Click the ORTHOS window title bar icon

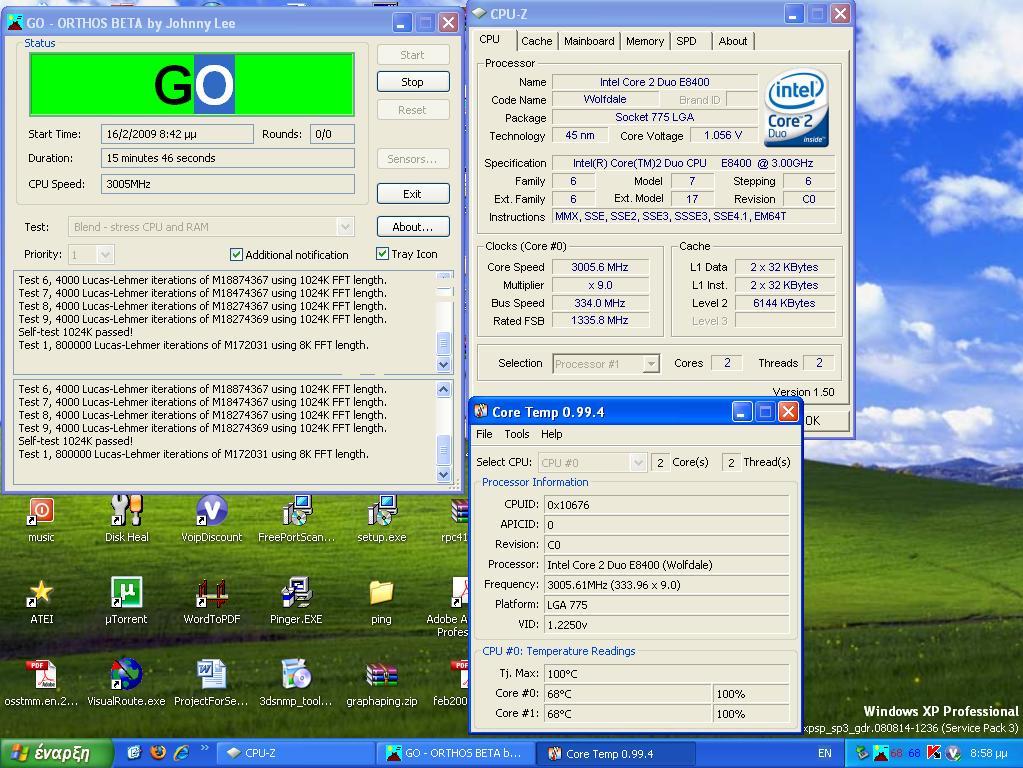tap(14, 23)
